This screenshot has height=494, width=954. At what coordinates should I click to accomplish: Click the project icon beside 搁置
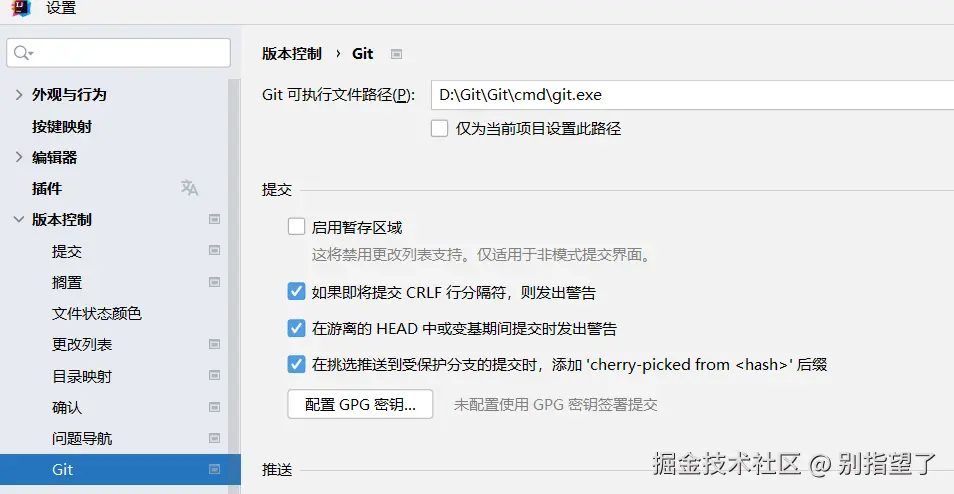214,282
